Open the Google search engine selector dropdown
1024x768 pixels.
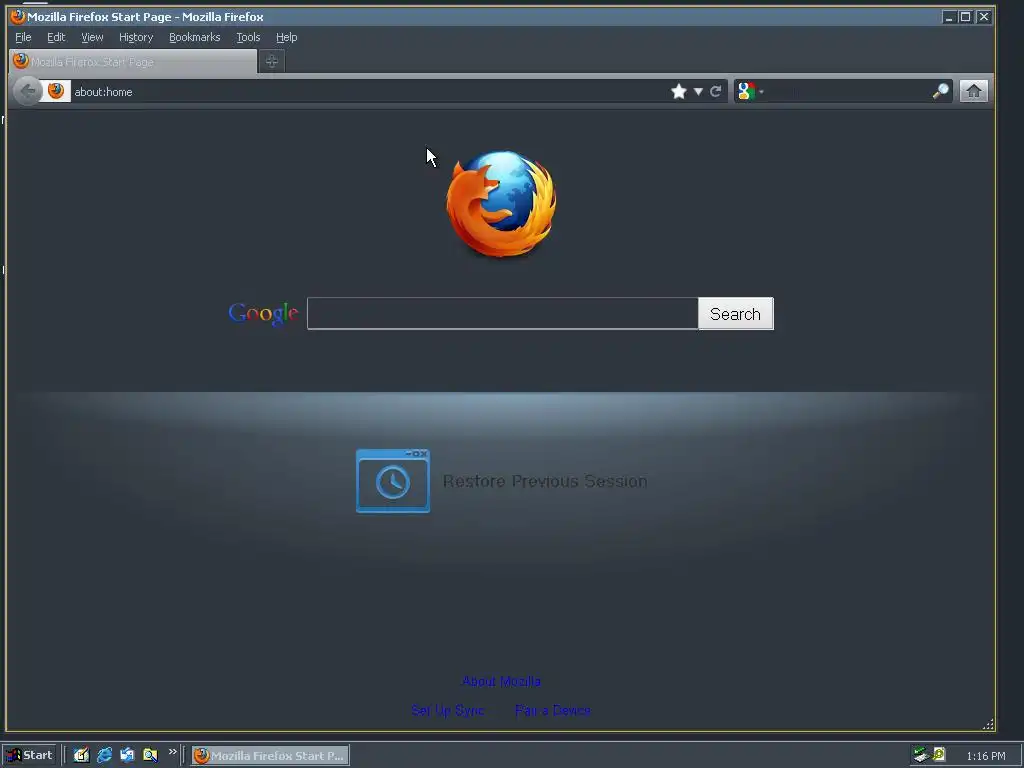pos(750,91)
